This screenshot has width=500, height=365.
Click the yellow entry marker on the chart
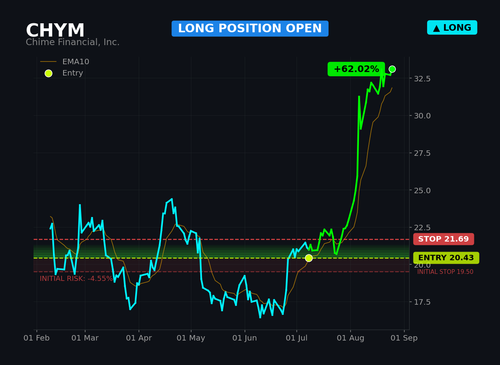click(309, 258)
